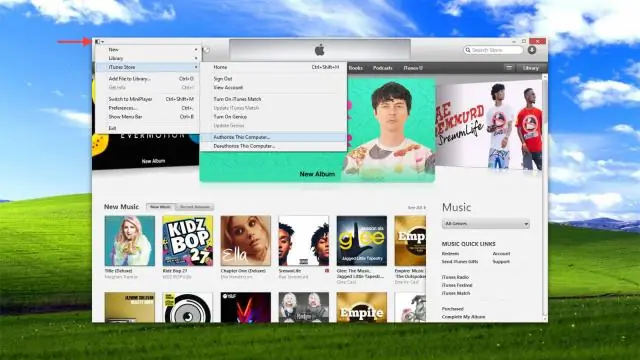Image resolution: width=640 pixels, height=360 pixels.
Task: Click the See All link
Action: point(416,207)
